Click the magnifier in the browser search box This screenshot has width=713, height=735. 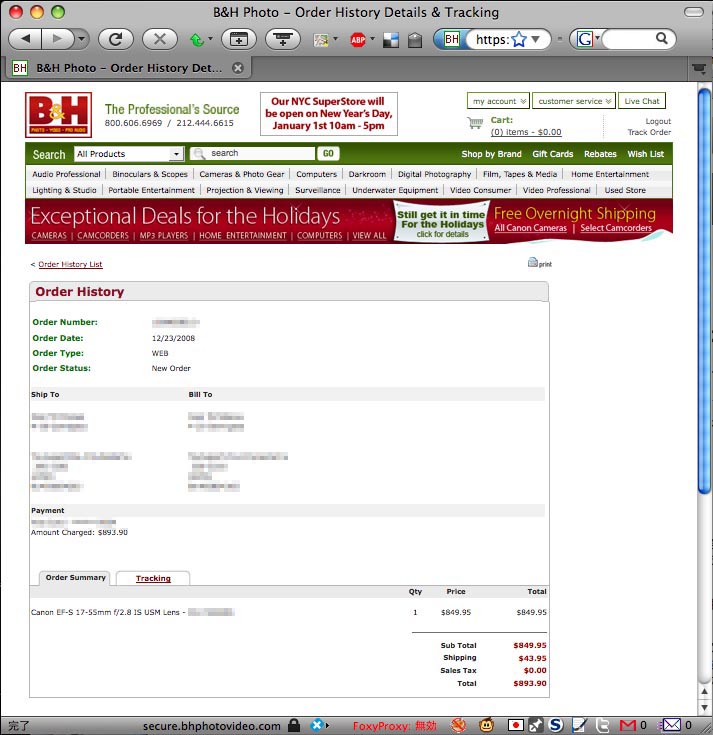[x=661, y=38]
